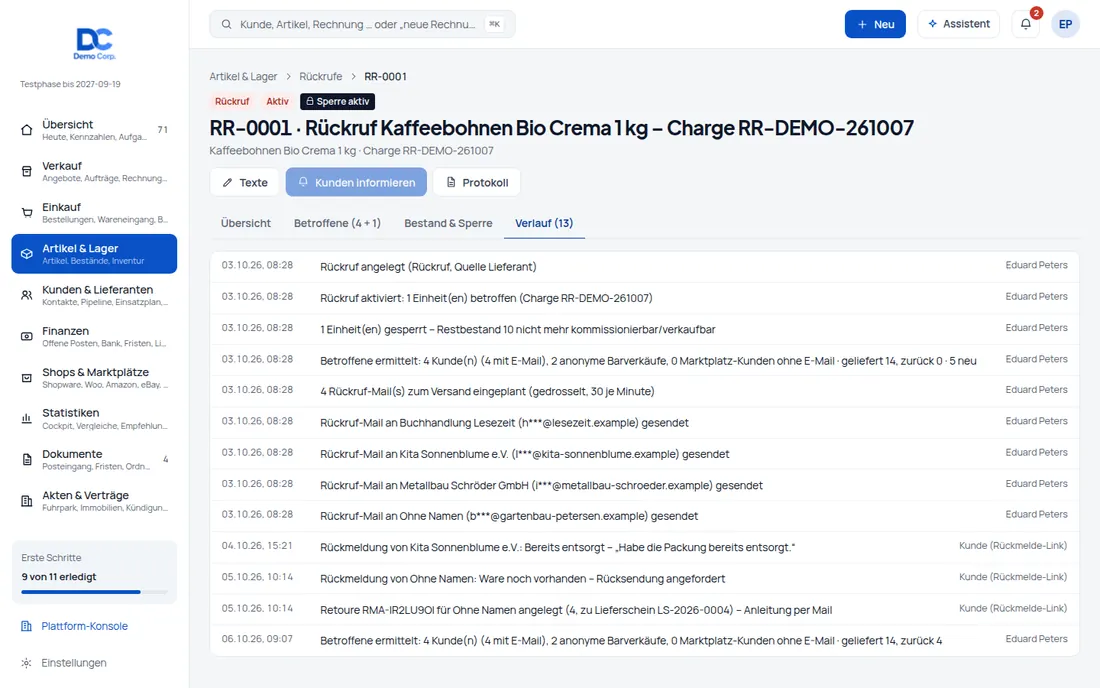This screenshot has width=1100, height=688.
Task: Click the 04.10.26, 15:21 timestamp
Action: 257,546
